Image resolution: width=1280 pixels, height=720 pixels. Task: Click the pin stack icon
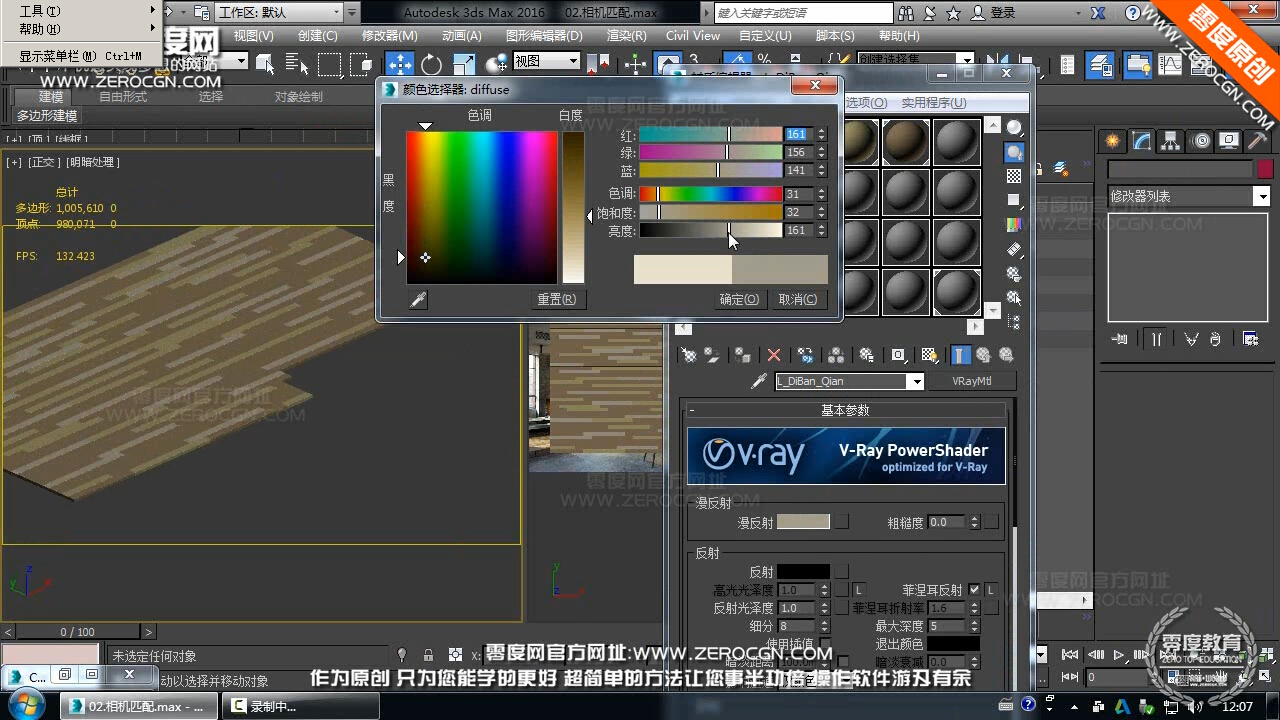[x=1120, y=339]
